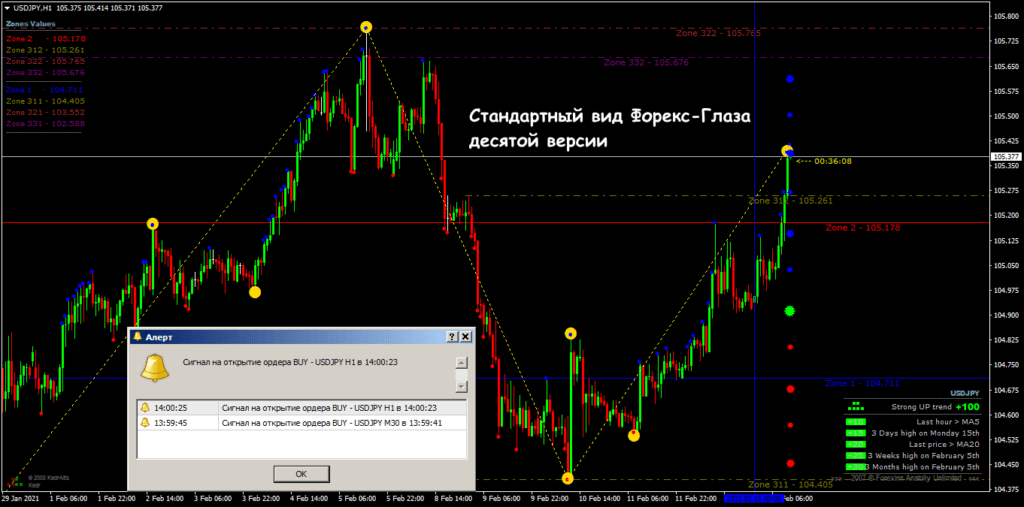Click the green starburst signal marker on the chart
Screen dimensions: 1024x507
pos(790,312)
